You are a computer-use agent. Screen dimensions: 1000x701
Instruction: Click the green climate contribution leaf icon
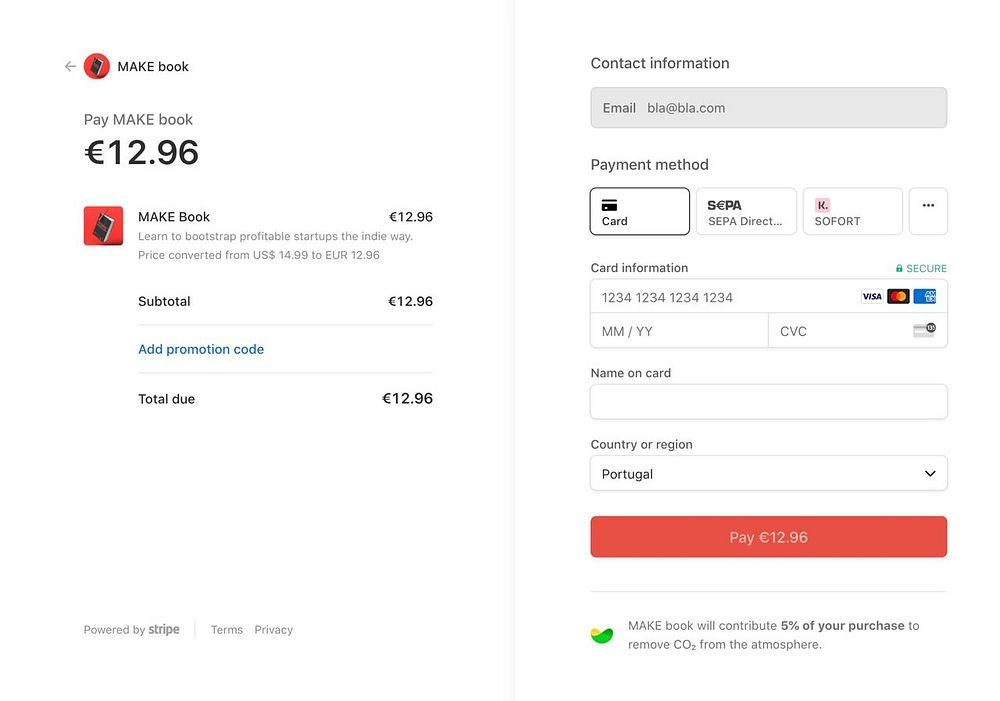(602, 635)
